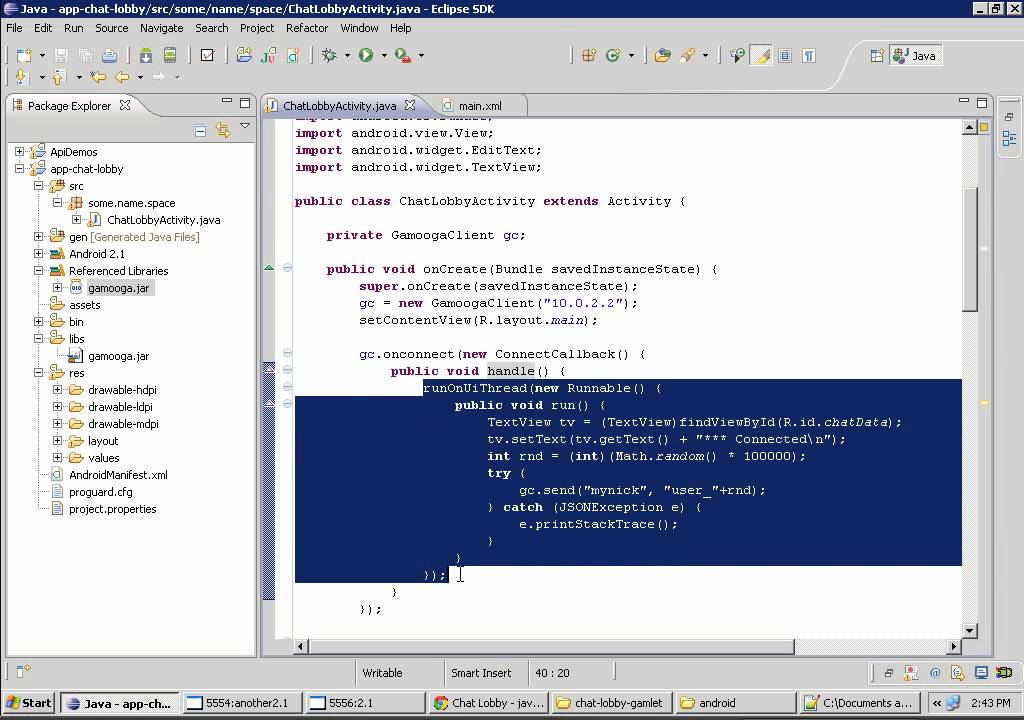Click the Next Annotation arrow icon

pos(22,77)
